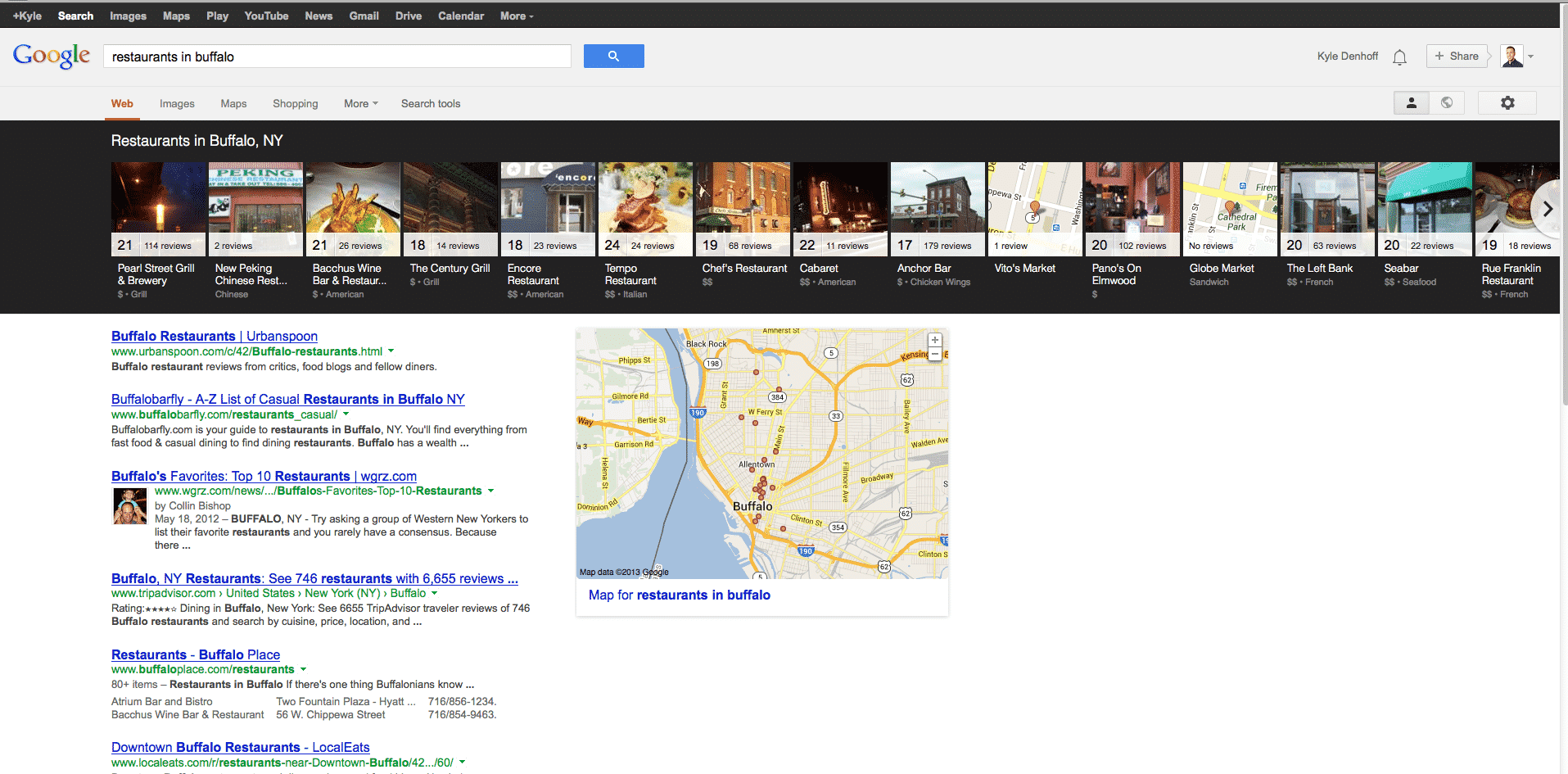Expand options arrow for buffaloplace.com URL

pyautogui.click(x=303, y=669)
